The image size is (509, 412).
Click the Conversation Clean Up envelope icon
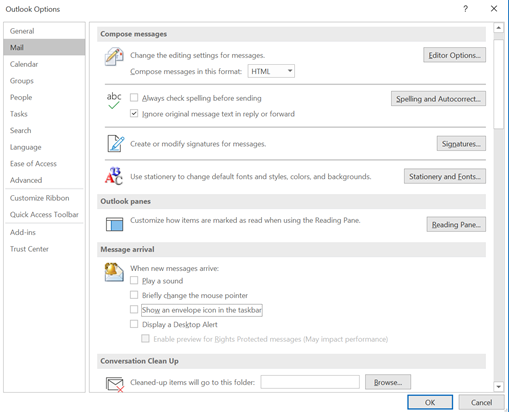click(x=115, y=384)
